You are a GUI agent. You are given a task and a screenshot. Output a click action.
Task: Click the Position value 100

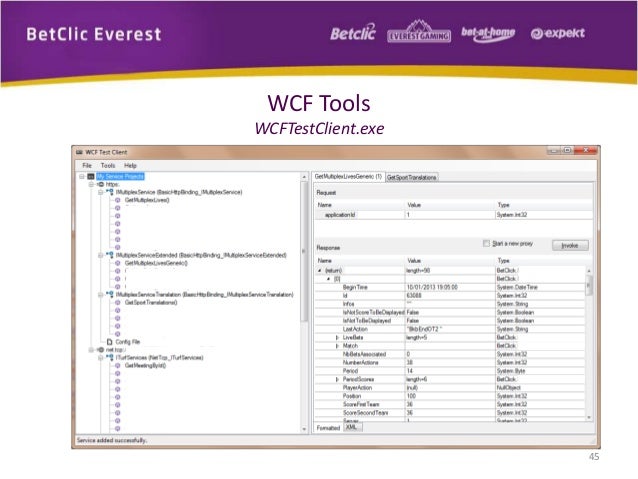[x=411, y=396]
